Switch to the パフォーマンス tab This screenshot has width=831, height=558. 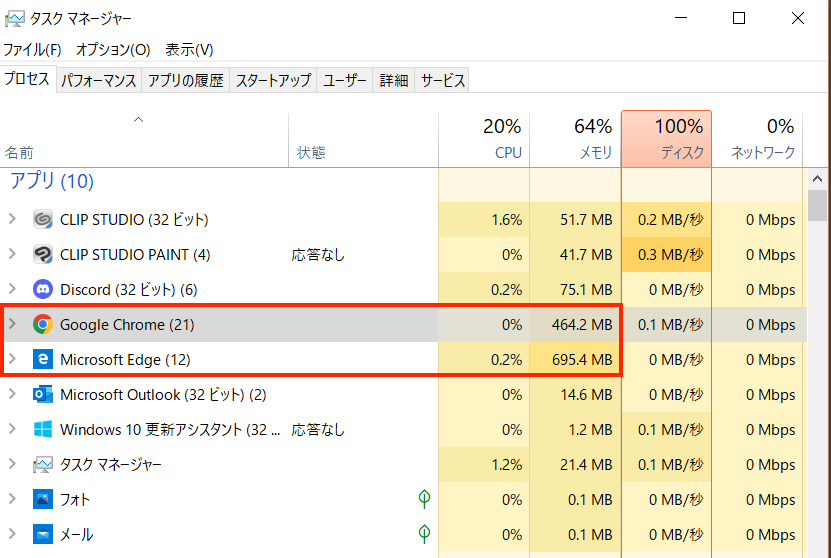[99, 81]
